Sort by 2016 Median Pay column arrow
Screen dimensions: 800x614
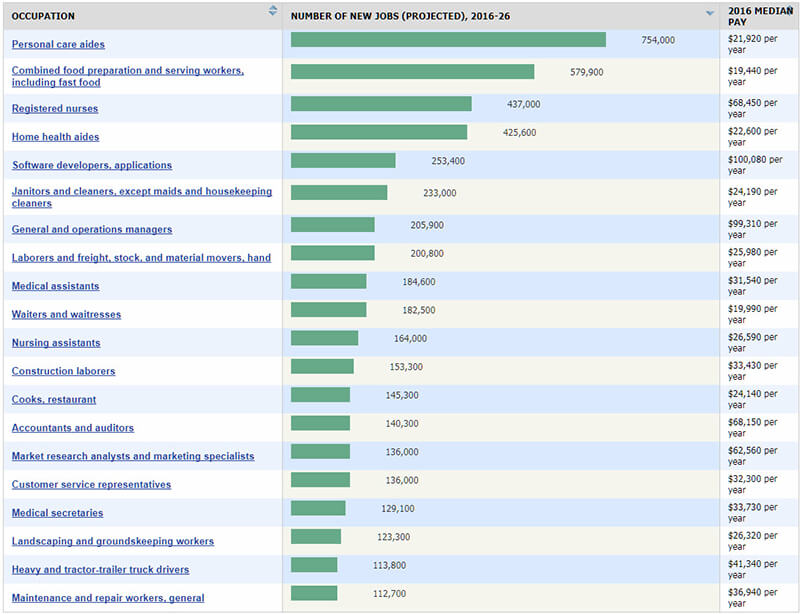tap(790, 8)
